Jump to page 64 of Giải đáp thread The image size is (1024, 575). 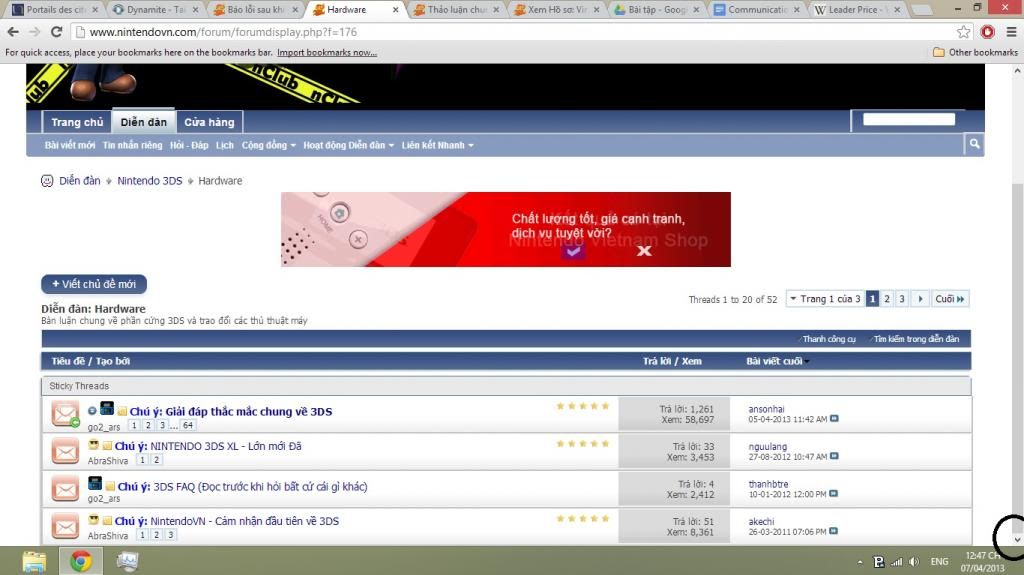pos(188,425)
